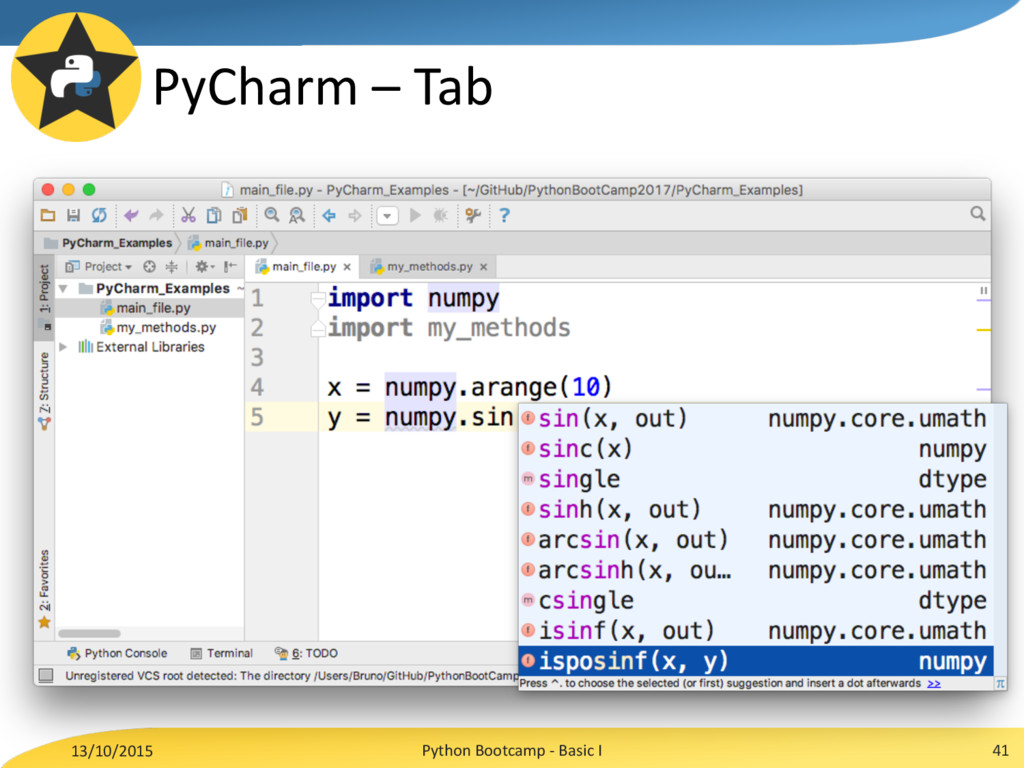Screen dimensions: 1024x768
Task: Click the Cut scissors icon
Action: pos(188,216)
